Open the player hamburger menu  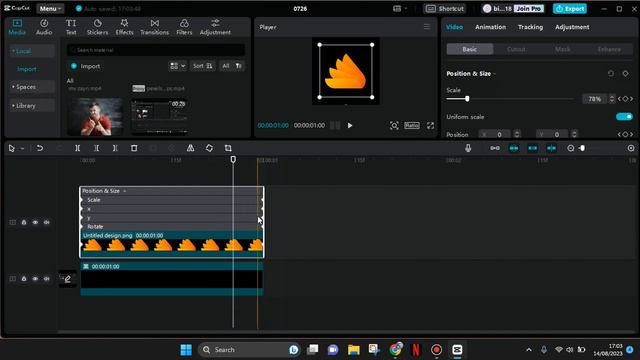427,27
